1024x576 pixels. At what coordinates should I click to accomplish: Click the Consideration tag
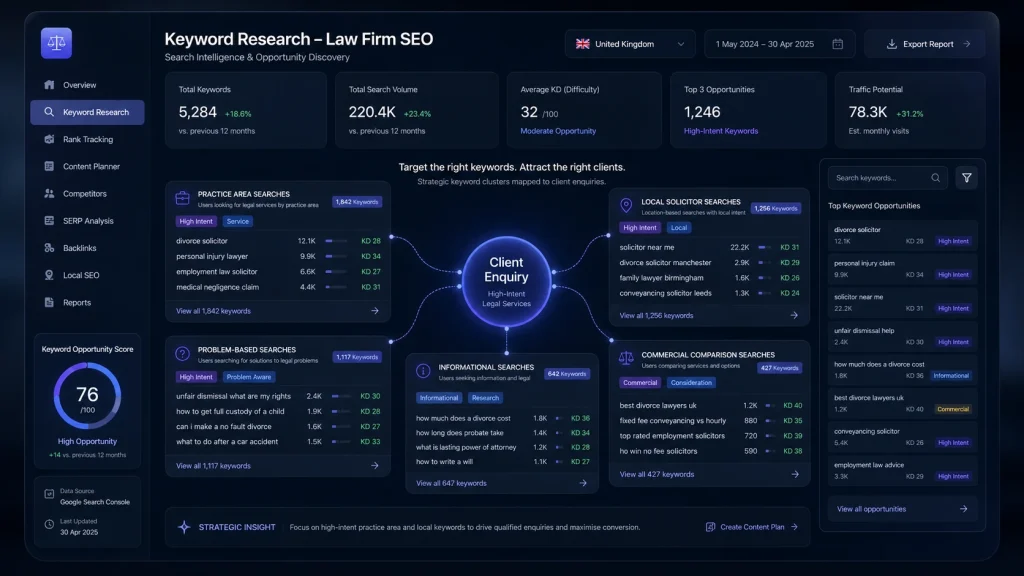[691, 383]
